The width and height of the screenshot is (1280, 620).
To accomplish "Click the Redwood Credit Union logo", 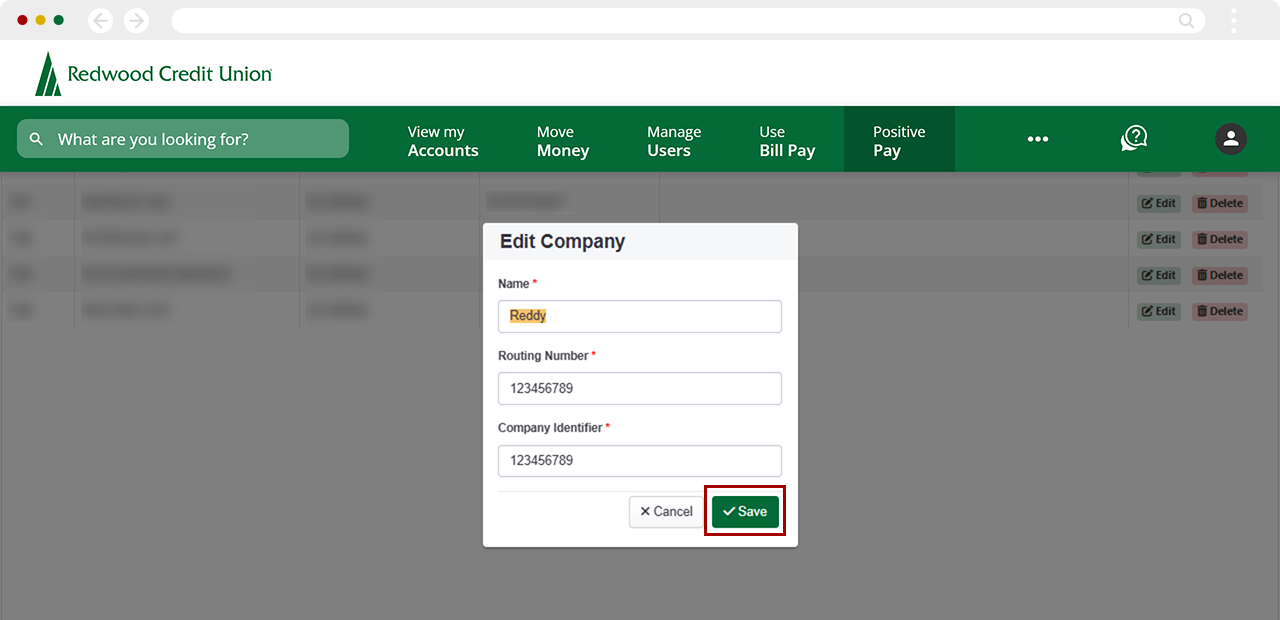I will point(153,74).
